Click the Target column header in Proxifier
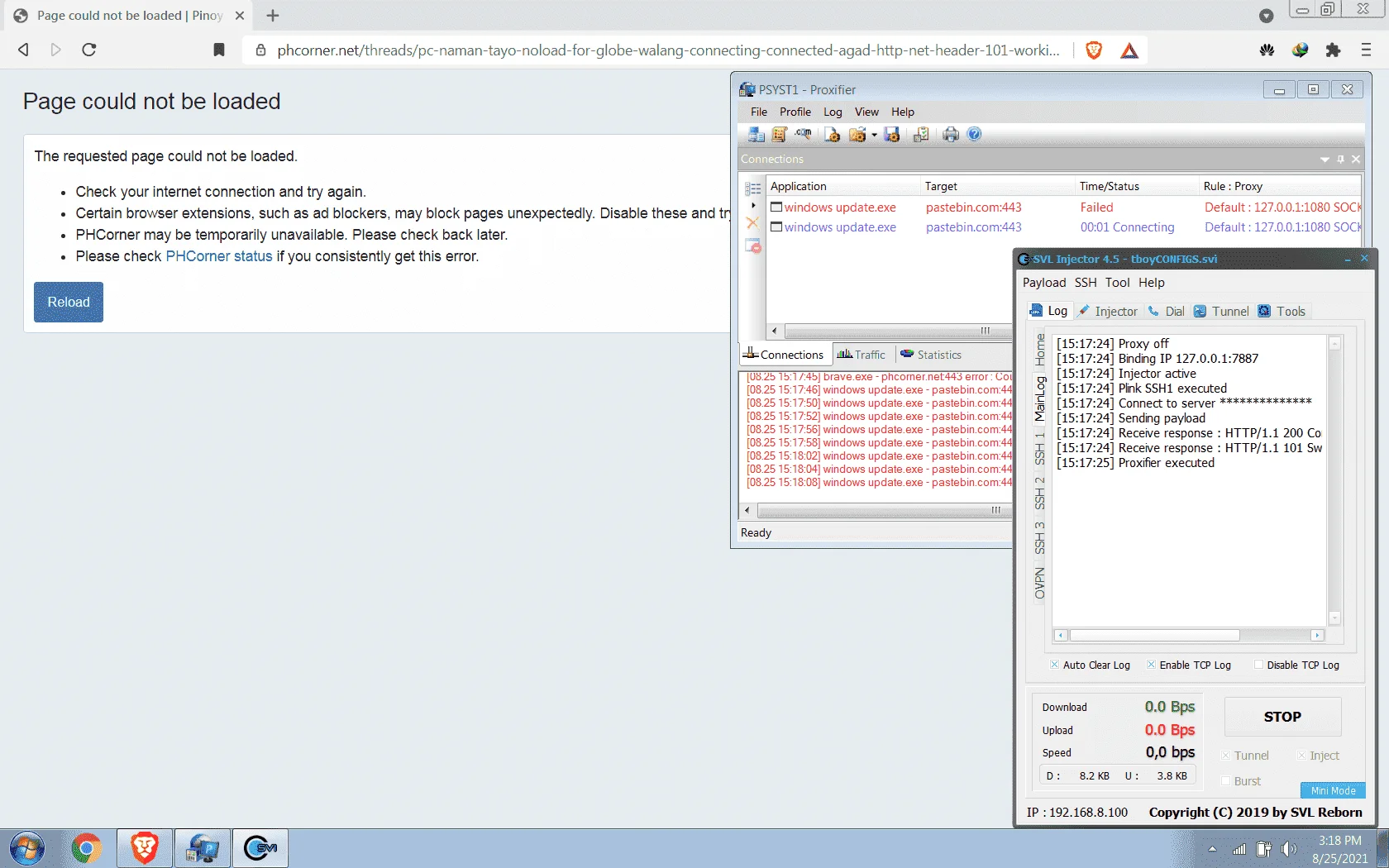 [997, 186]
